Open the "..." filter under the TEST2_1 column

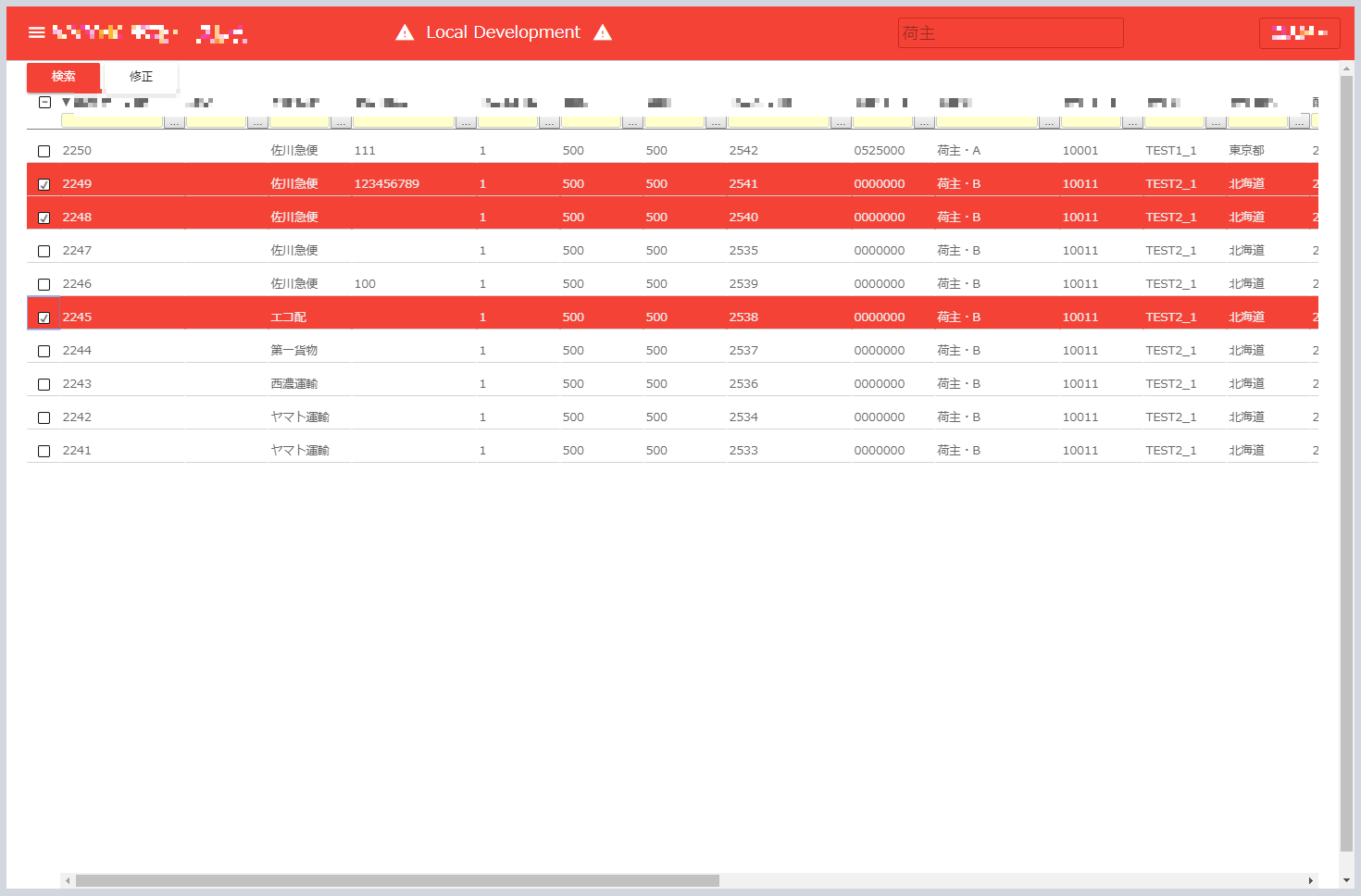tap(1216, 121)
